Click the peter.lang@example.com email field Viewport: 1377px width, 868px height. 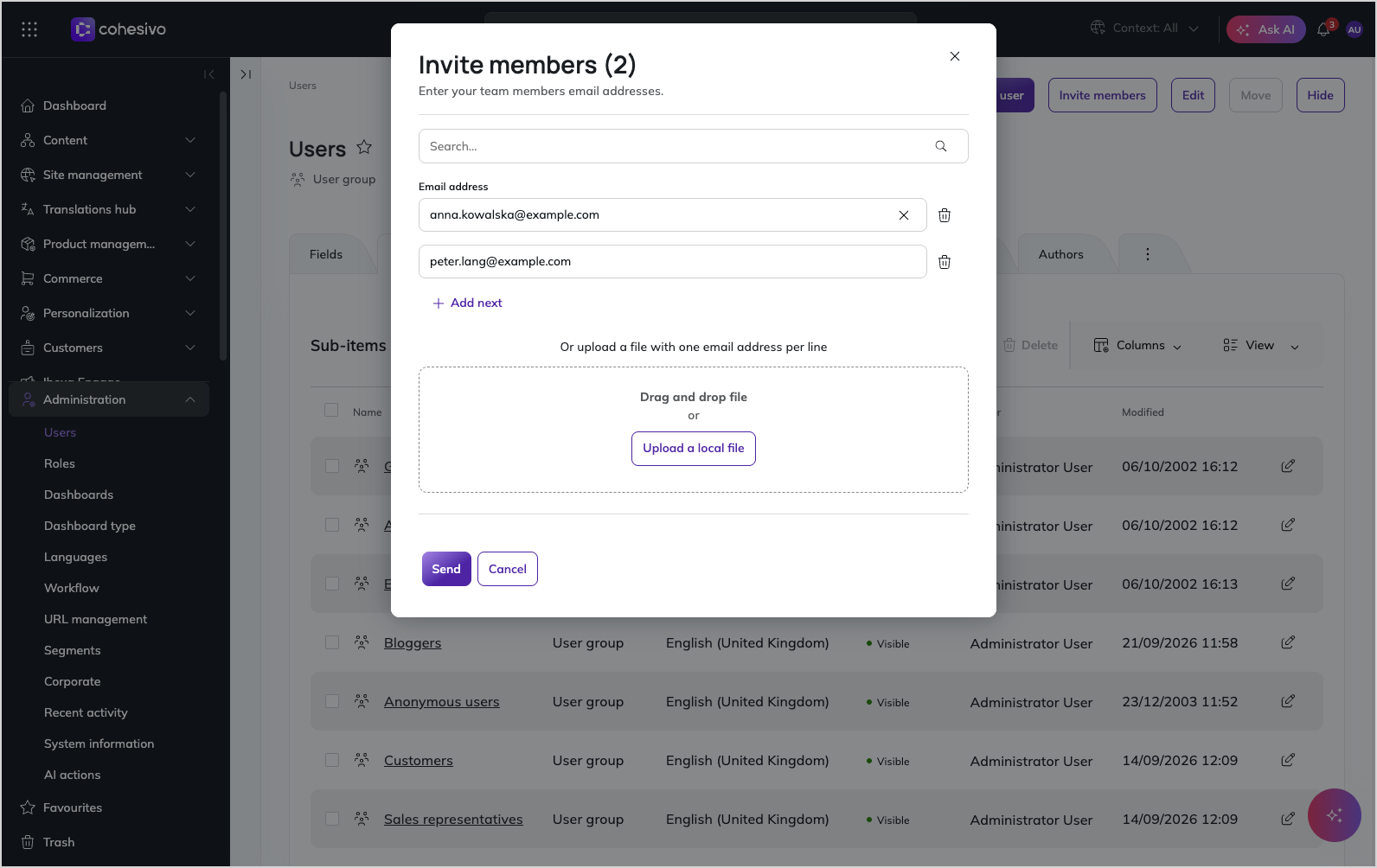click(673, 262)
